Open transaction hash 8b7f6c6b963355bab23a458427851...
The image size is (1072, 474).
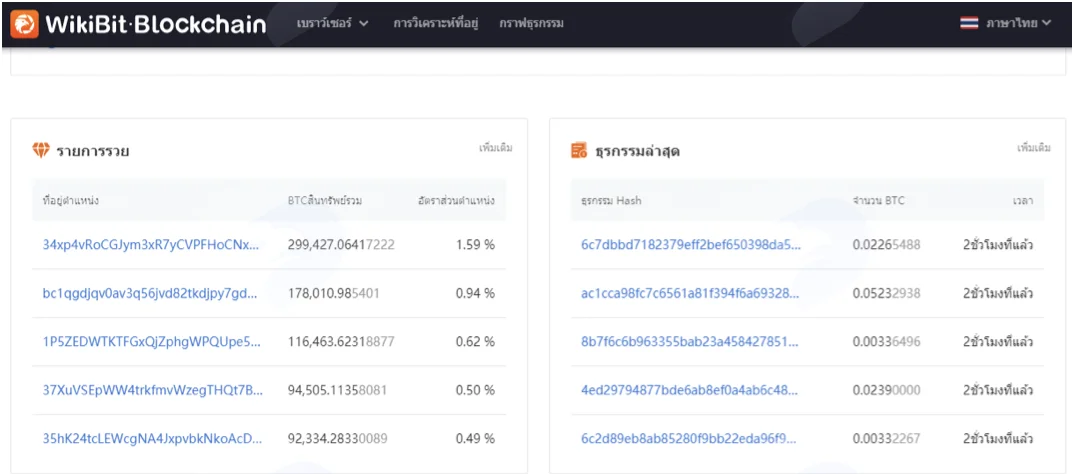pos(690,341)
